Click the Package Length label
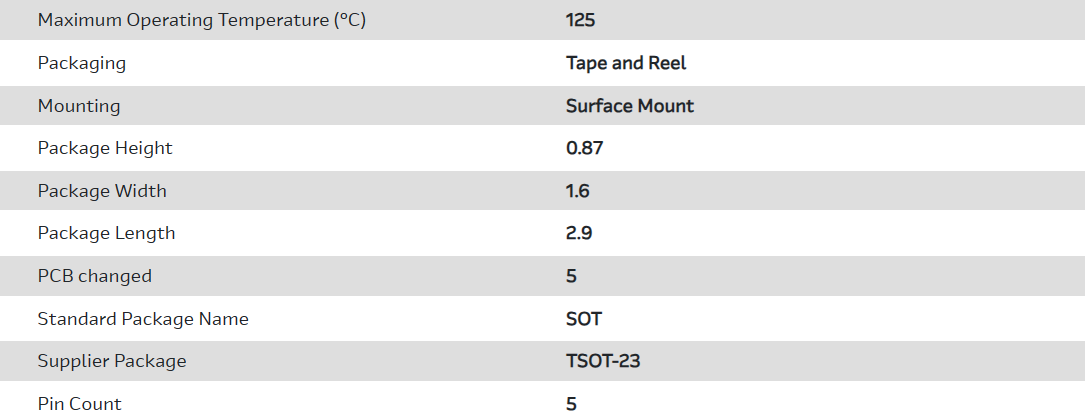 point(106,233)
